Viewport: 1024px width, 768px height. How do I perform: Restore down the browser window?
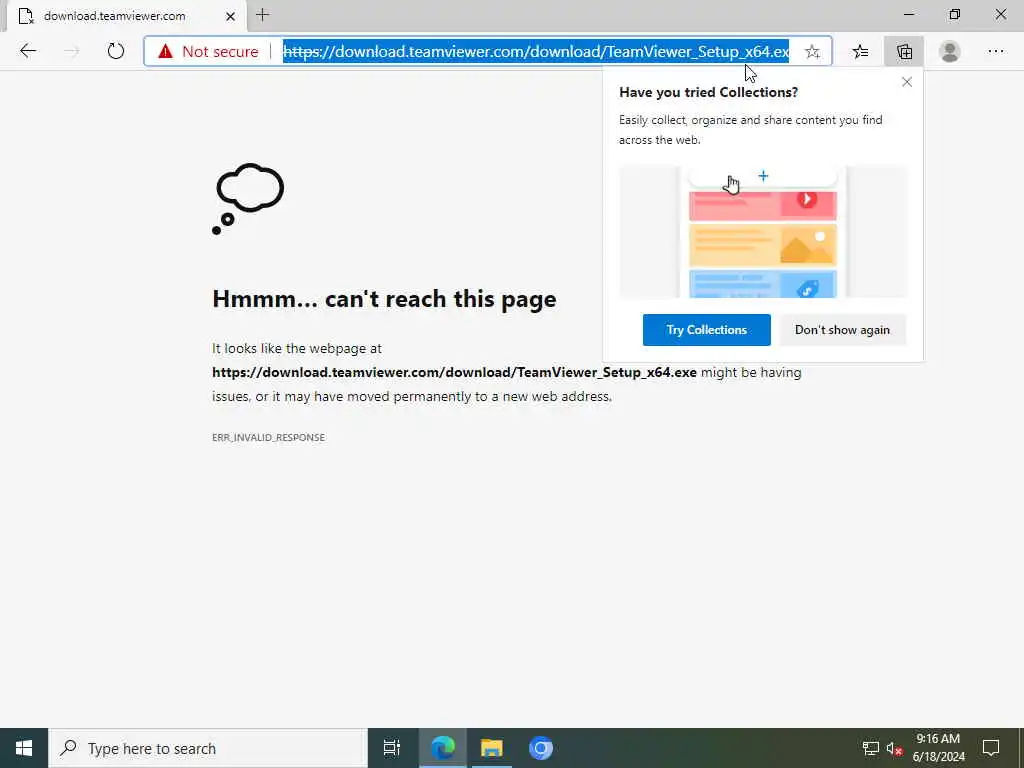click(955, 14)
